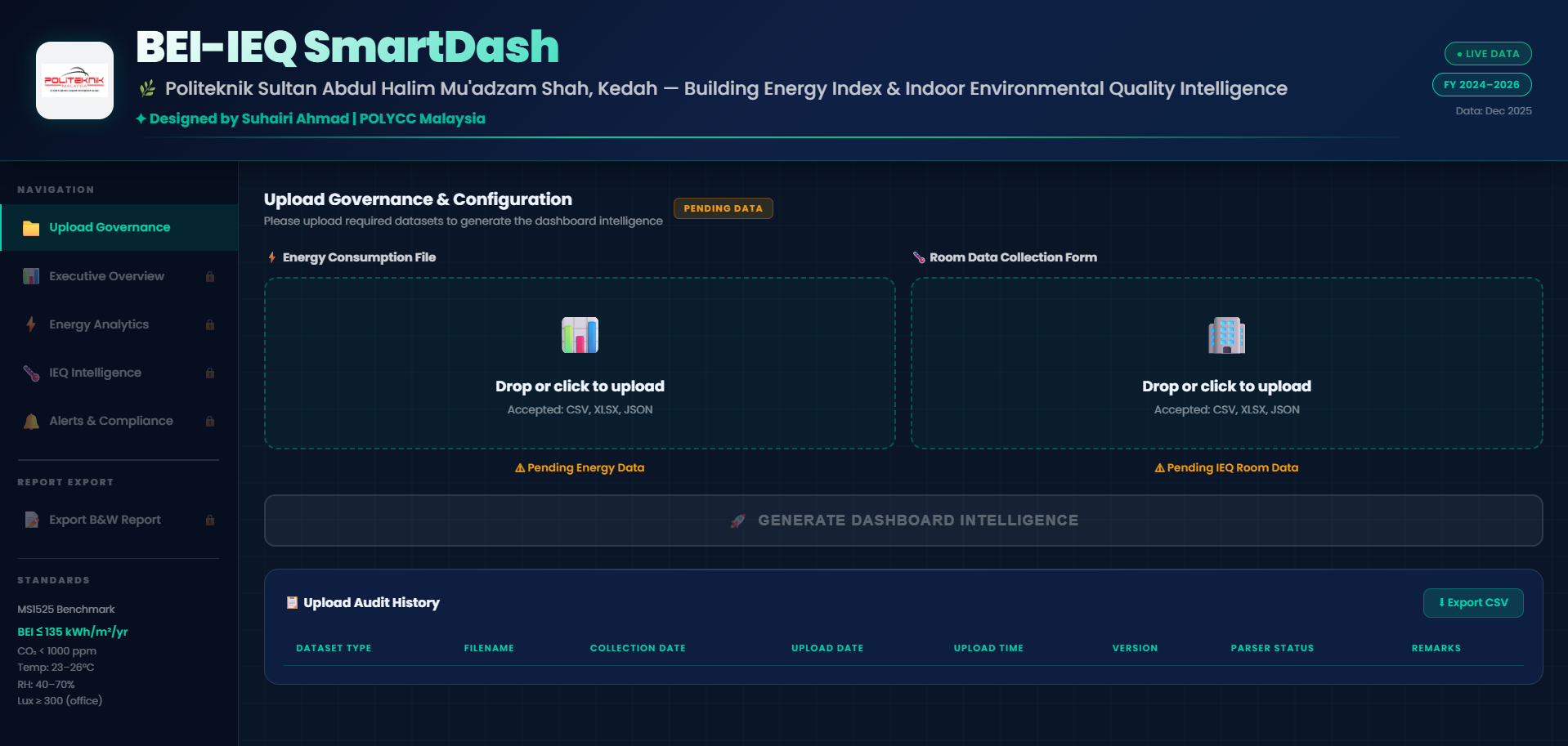1568x746 pixels.
Task: Click the lock icon on IEQ Intelligence row
Action: 210,373
